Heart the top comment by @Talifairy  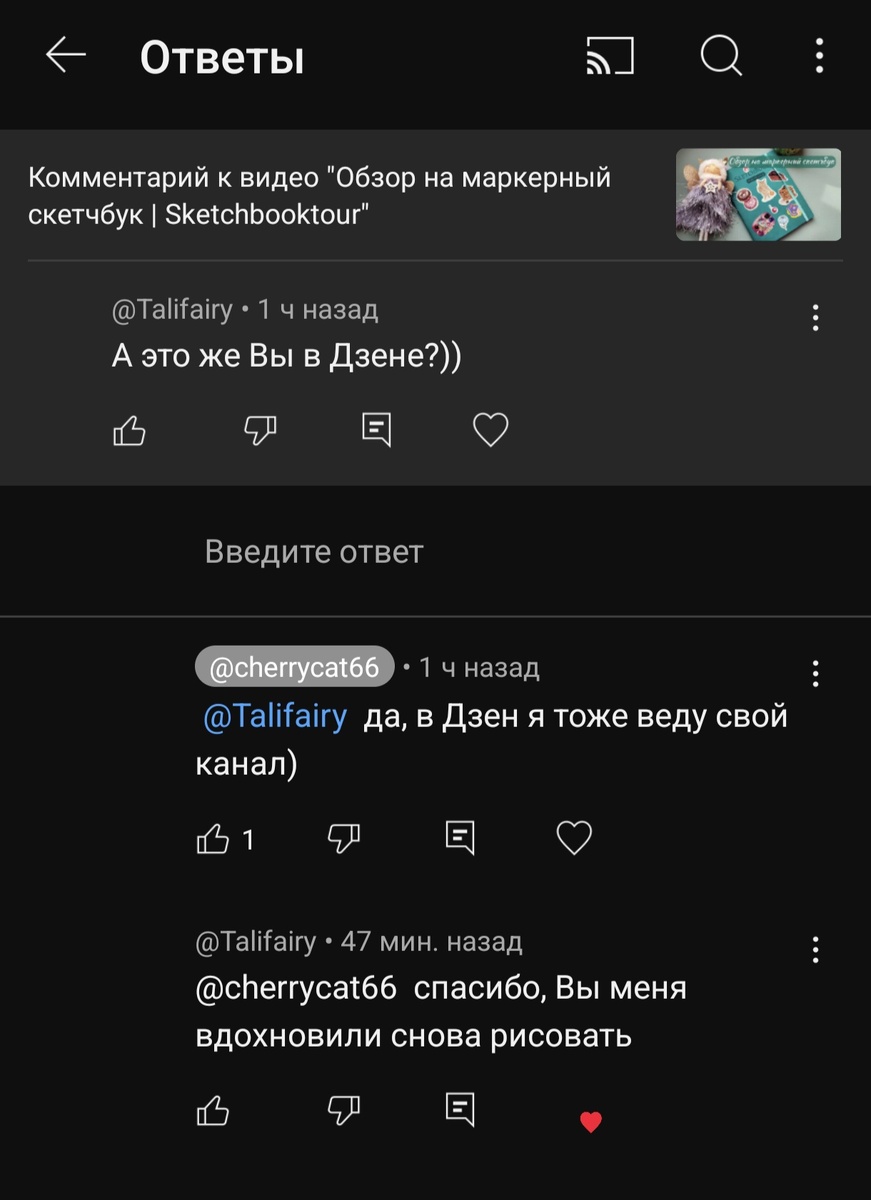tap(489, 430)
